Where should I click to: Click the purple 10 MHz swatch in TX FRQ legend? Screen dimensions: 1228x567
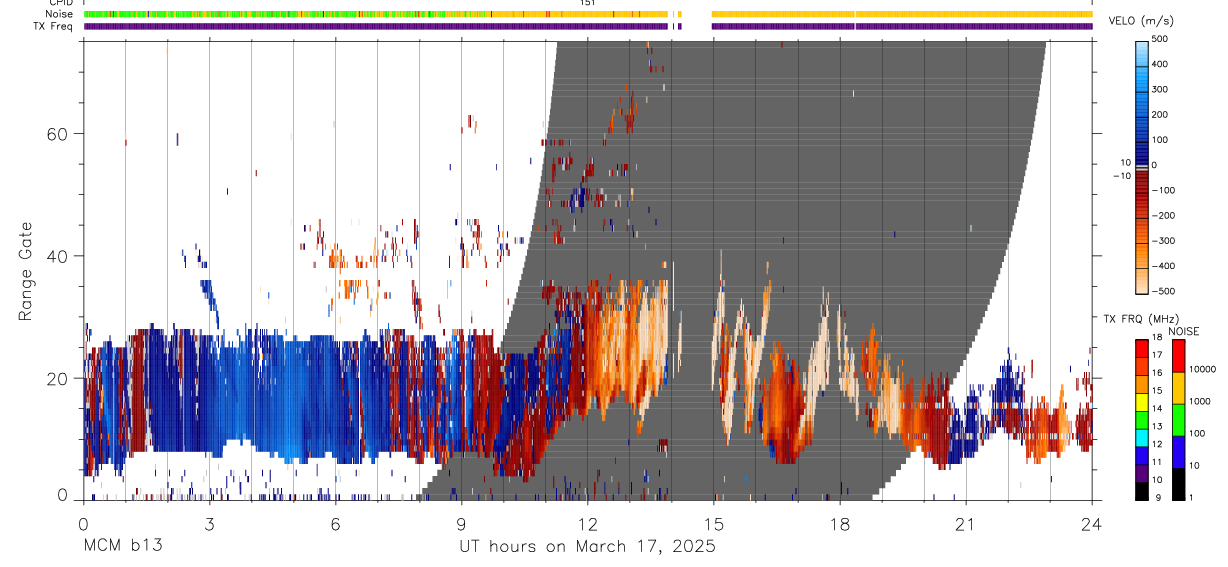coord(1142,473)
